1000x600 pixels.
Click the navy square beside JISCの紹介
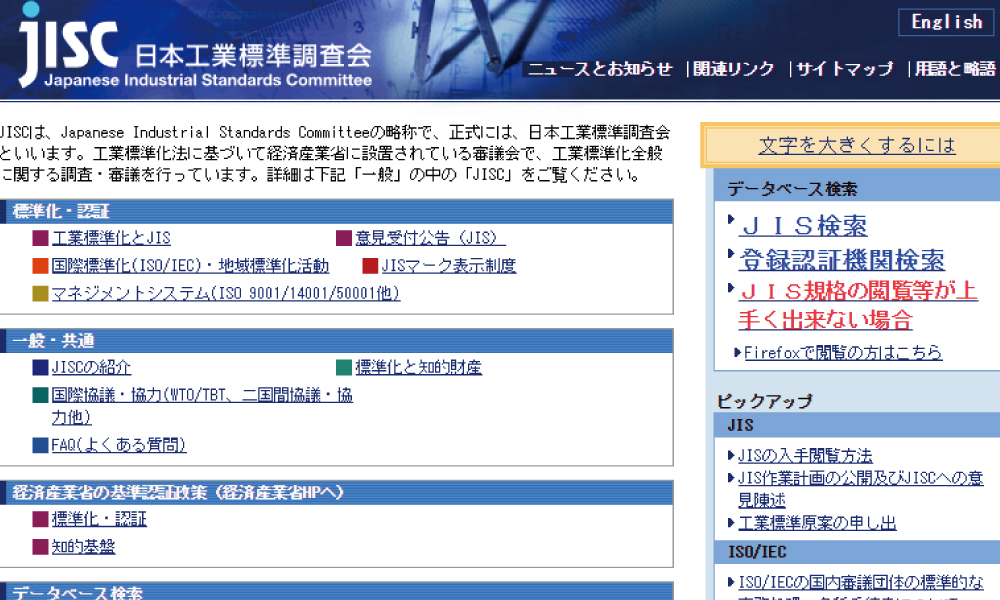pyautogui.click(x=40, y=367)
